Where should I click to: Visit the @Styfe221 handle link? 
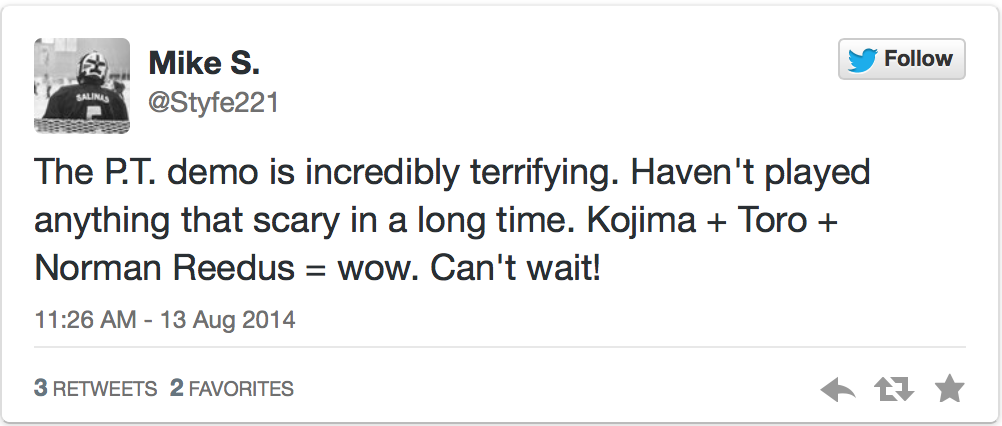pyautogui.click(x=213, y=102)
